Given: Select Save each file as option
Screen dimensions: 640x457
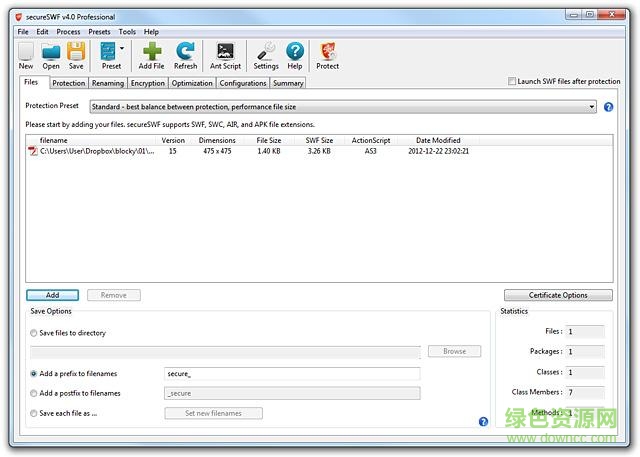Looking at the screenshot, I should point(35,413).
